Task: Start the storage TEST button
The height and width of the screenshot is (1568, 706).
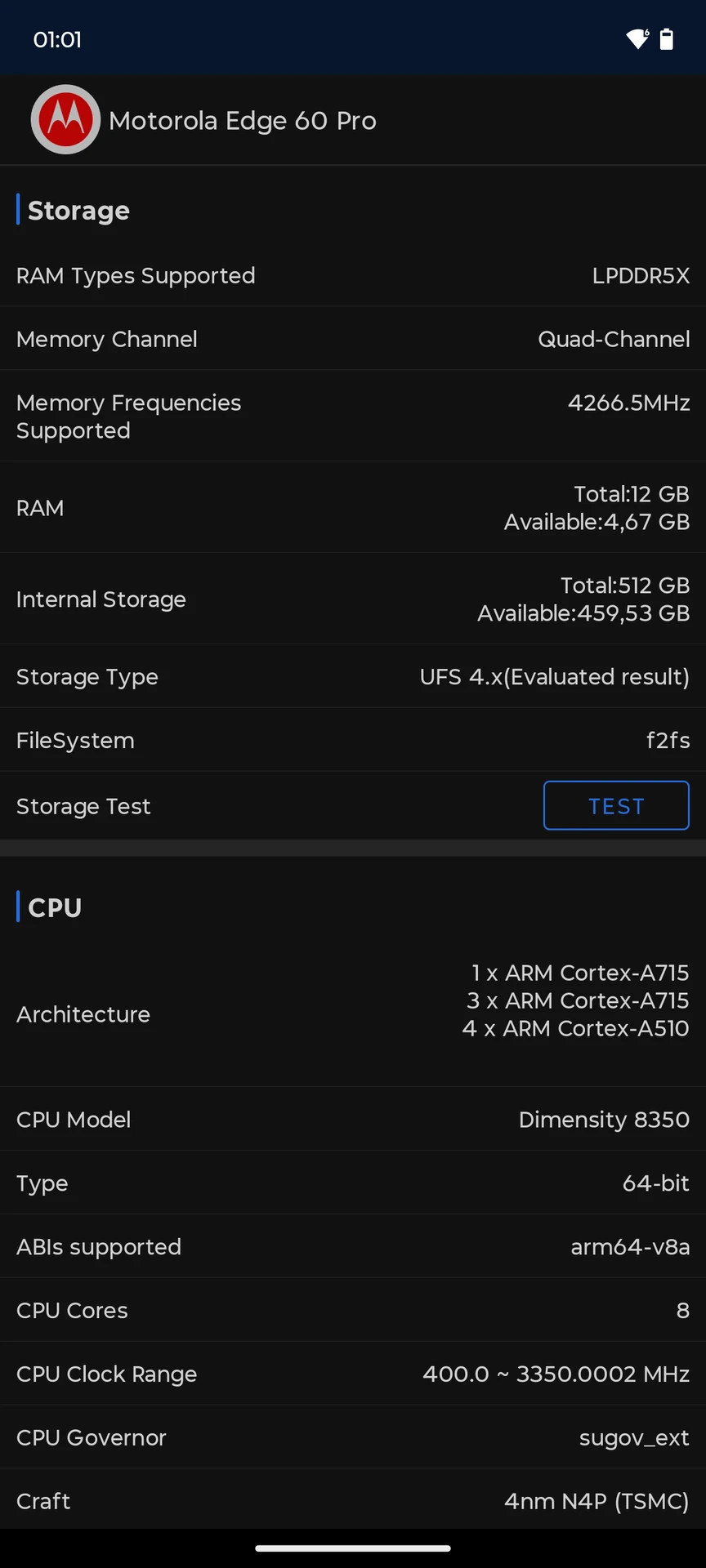Action: coord(616,805)
